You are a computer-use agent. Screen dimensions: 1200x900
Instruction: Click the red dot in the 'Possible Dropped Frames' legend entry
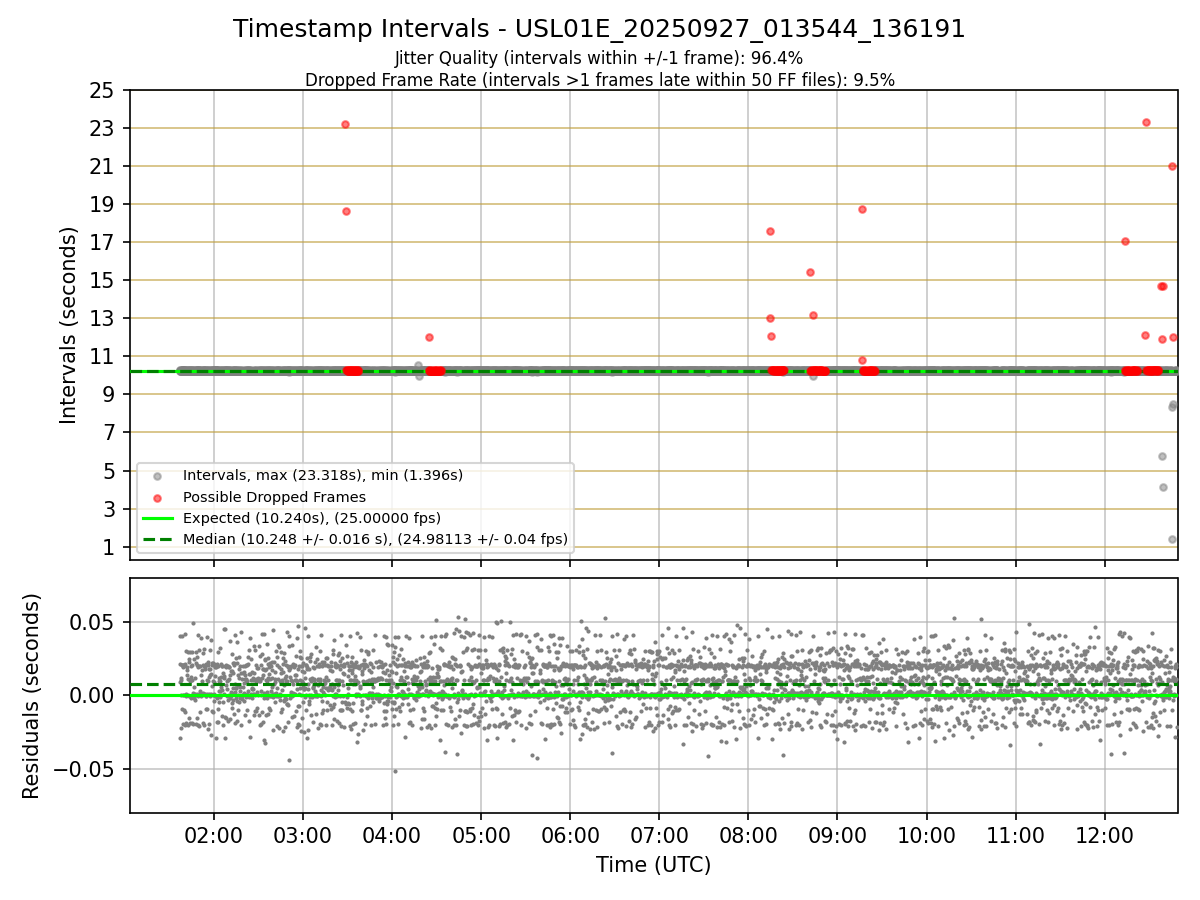[x=156, y=497]
